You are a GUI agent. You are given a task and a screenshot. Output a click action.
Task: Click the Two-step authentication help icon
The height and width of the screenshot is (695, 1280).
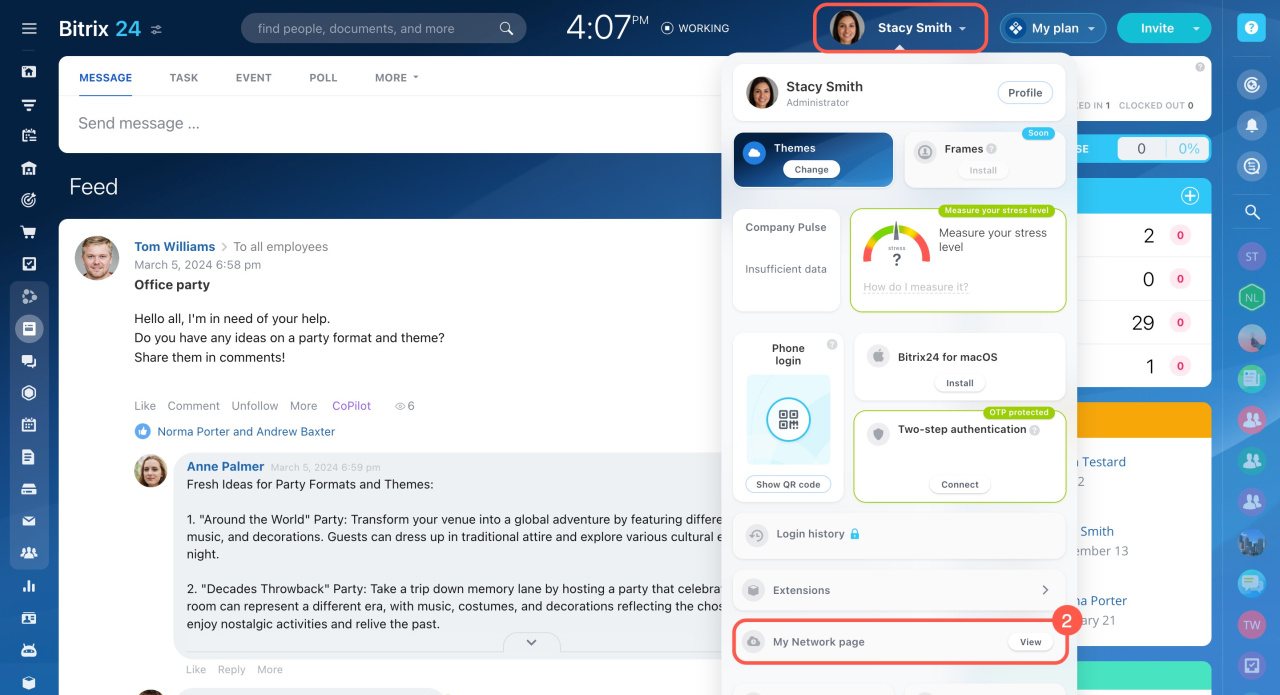pyautogui.click(x=1034, y=430)
